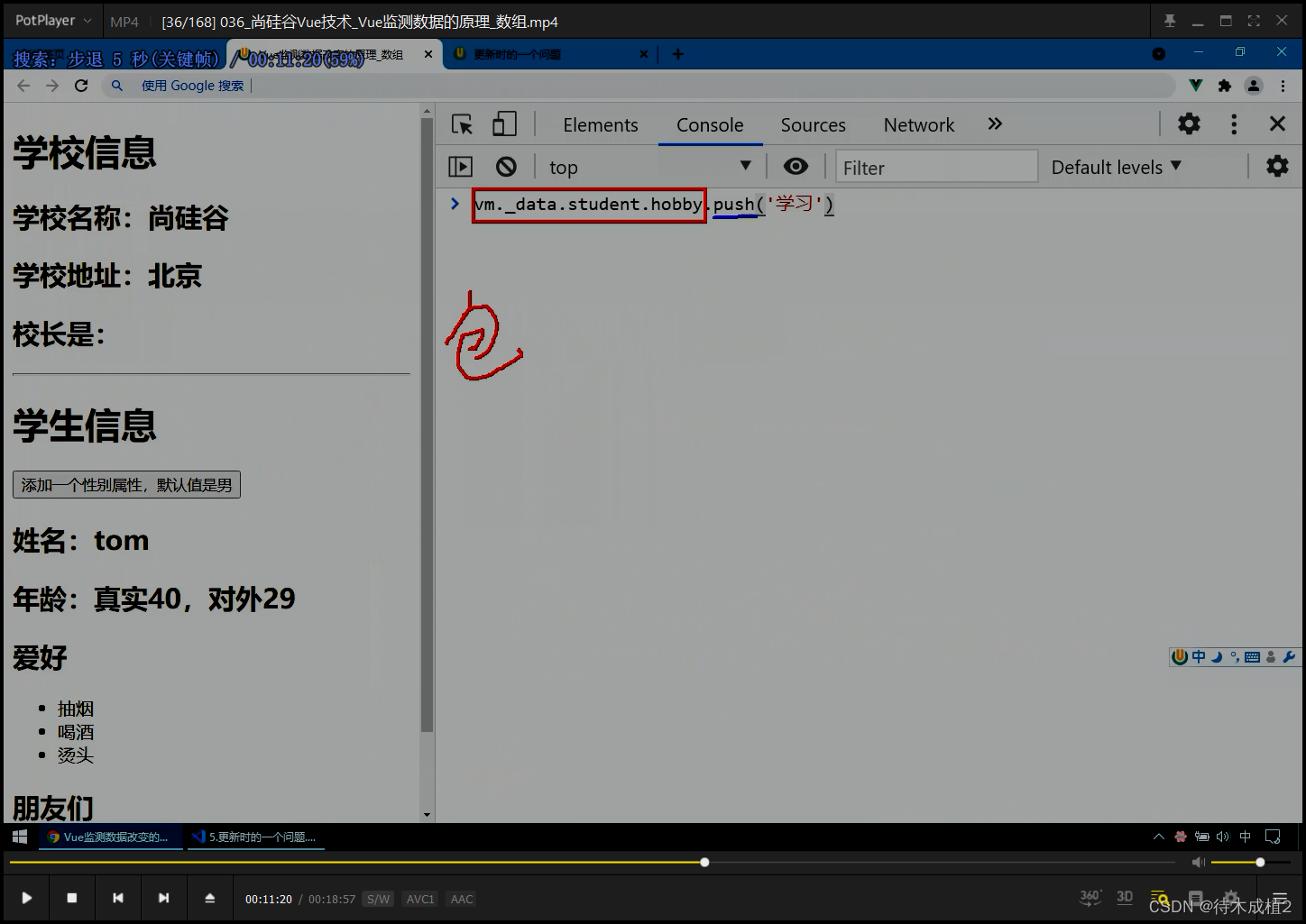Viewport: 1306px width, 924px height.
Task: Open a new browser tab
Action: 678,54
